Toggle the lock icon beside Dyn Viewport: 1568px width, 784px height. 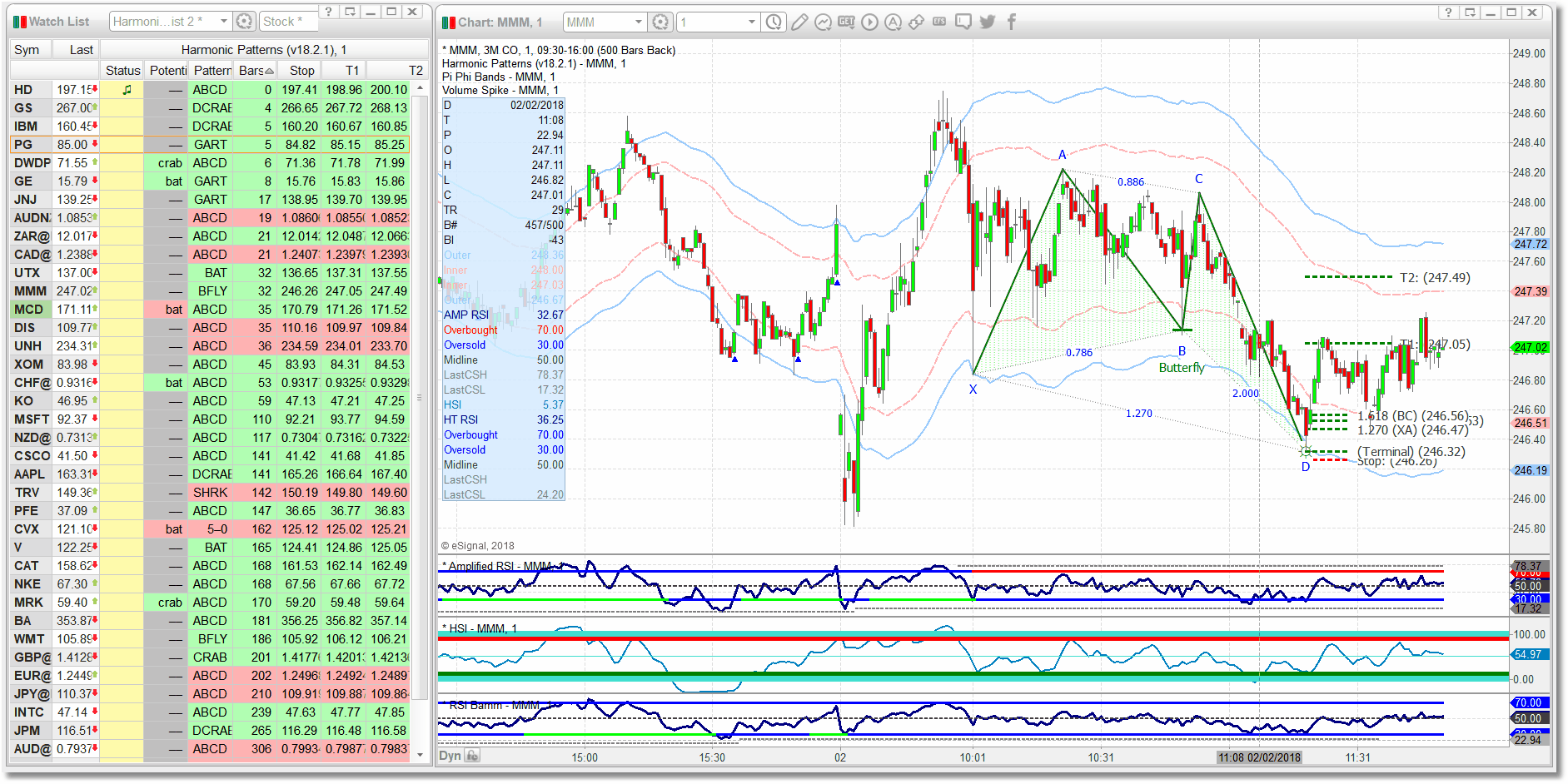(x=472, y=756)
